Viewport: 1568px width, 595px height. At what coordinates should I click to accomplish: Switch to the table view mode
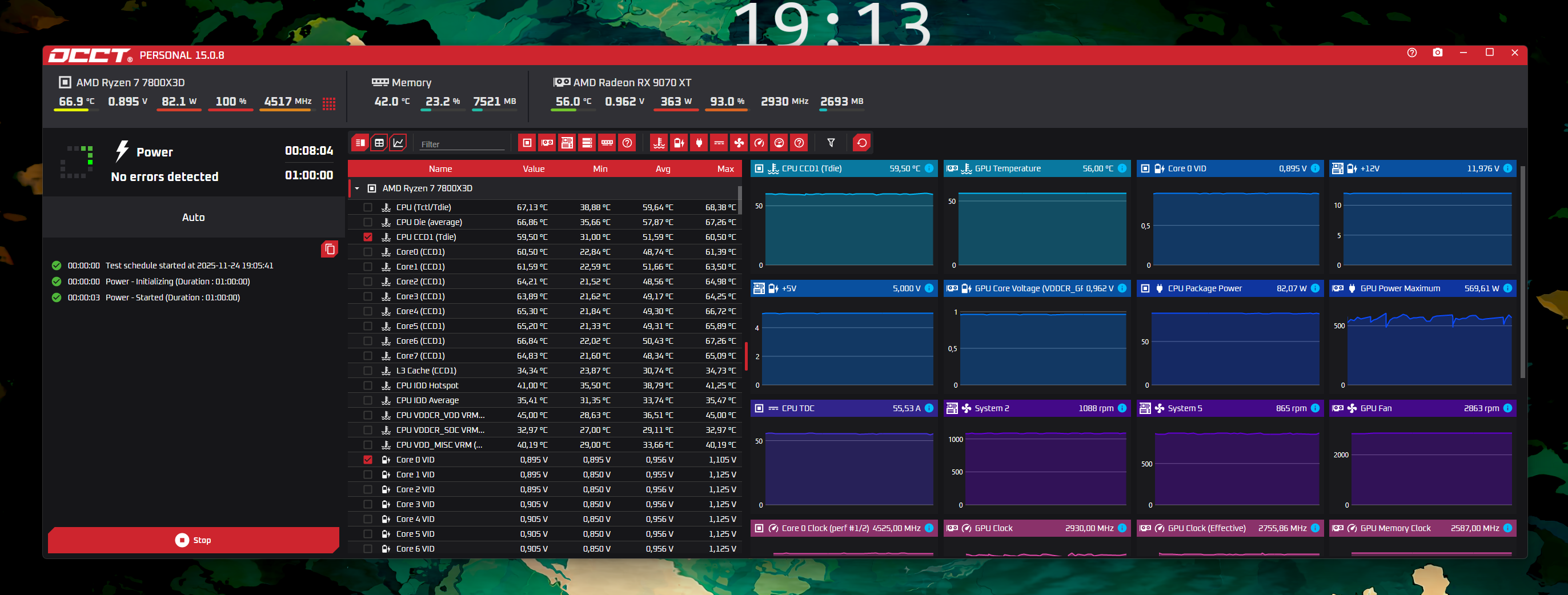[x=379, y=143]
